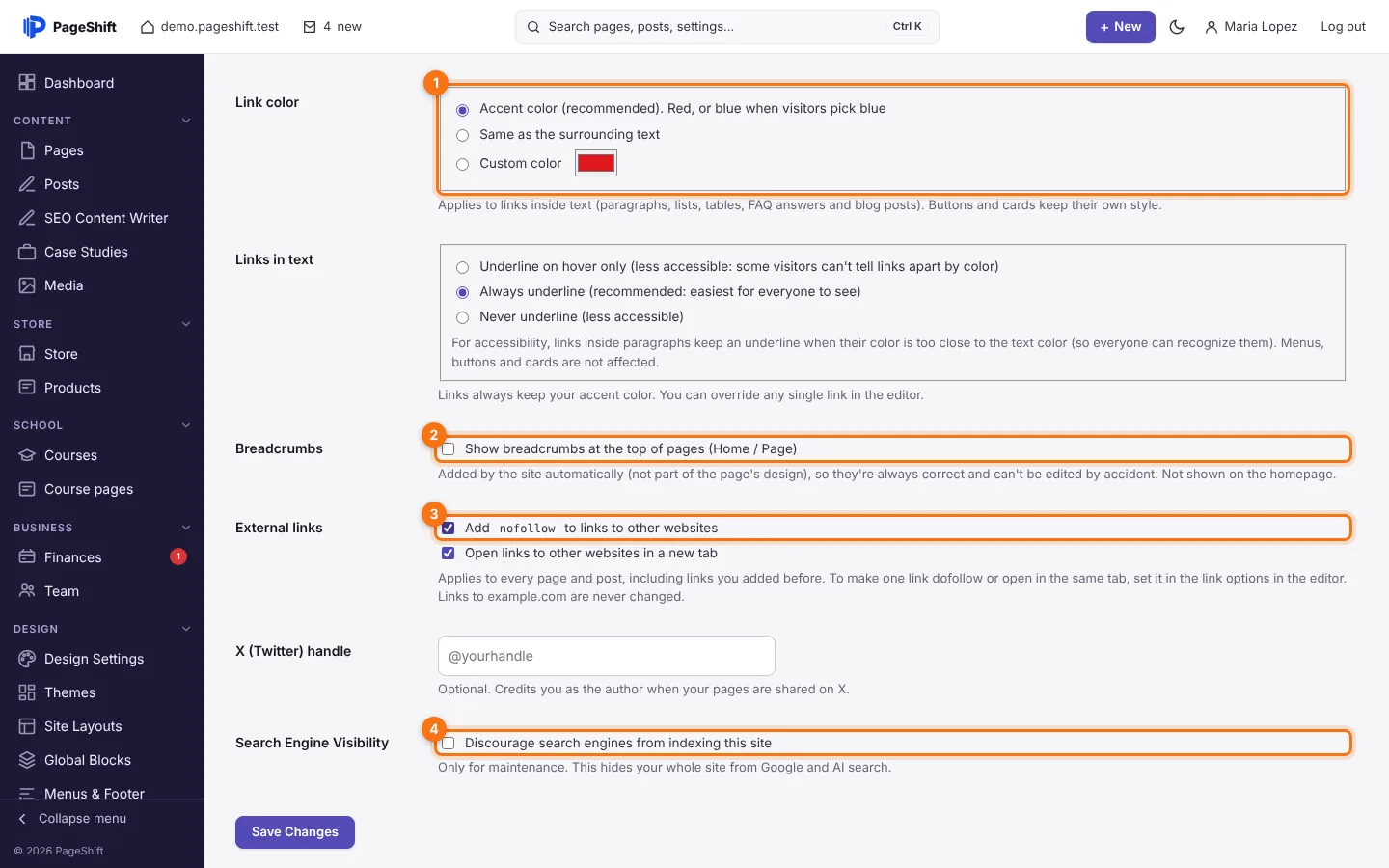
Task: Click the + New button
Action: click(1121, 27)
